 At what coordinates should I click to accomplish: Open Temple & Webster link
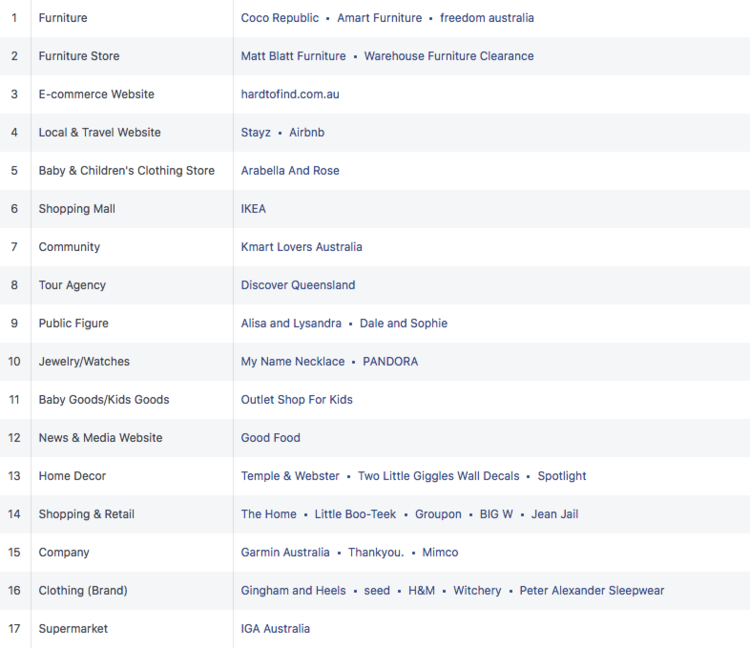(x=290, y=476)
